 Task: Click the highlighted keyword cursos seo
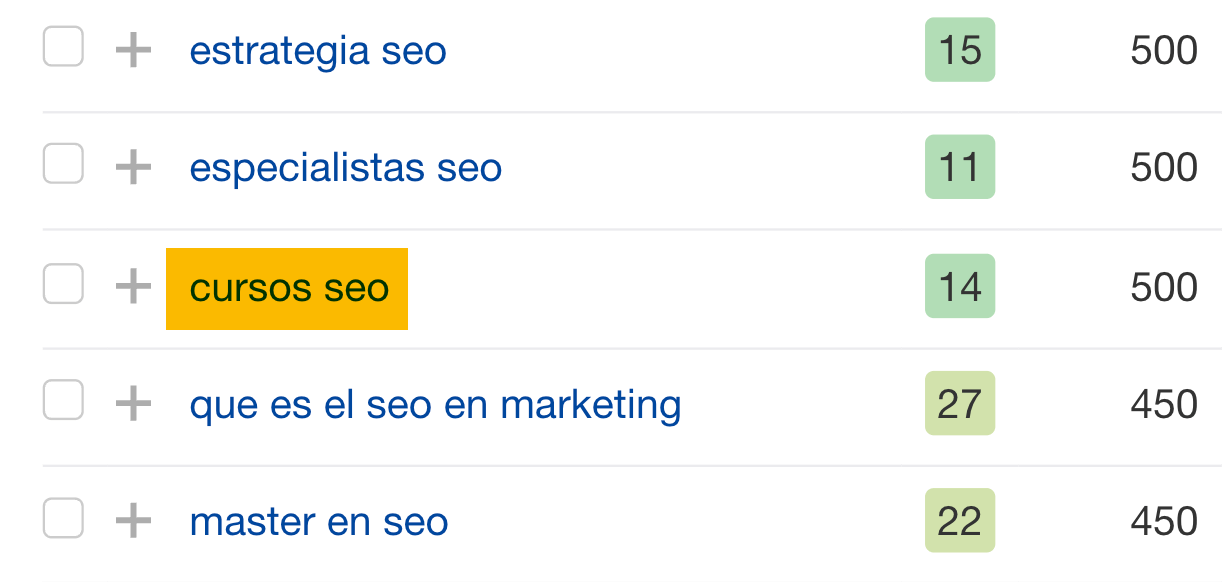point(286,289)
